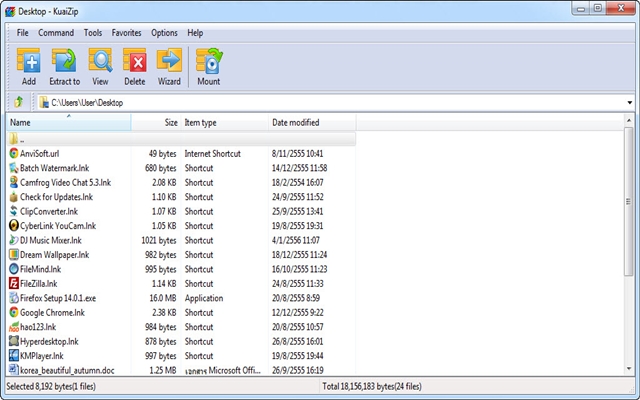
Task: Select the AnviSoft.url file icon
Action: click(14, 153)
